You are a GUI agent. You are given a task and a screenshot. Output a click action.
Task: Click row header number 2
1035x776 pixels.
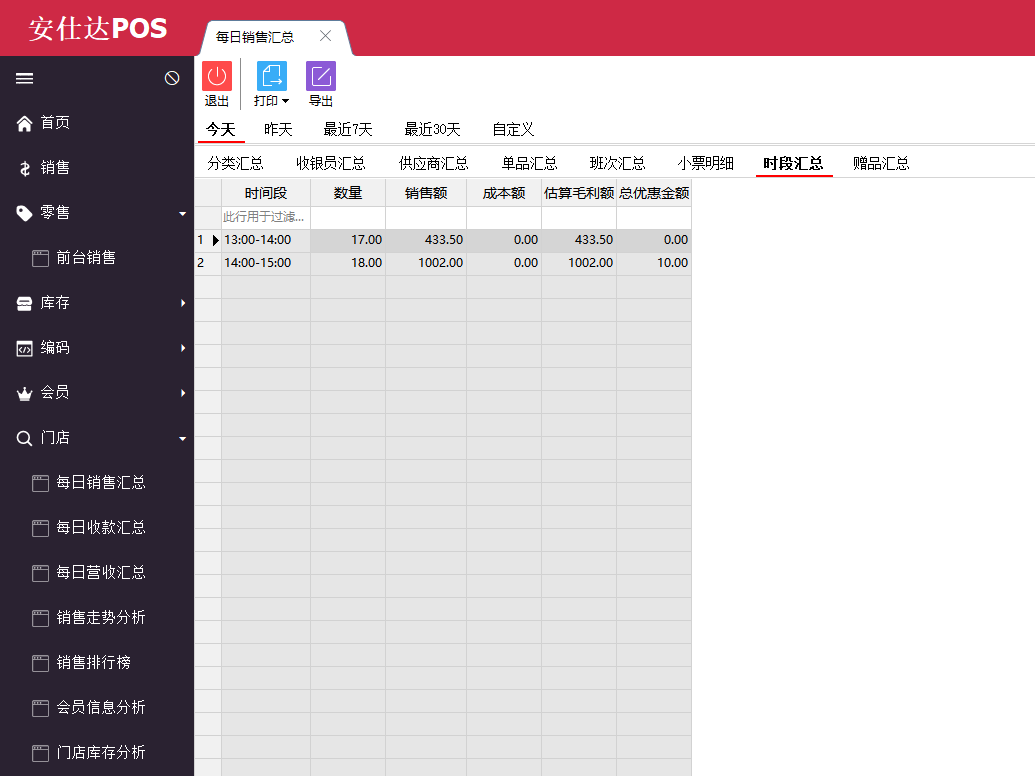[x=207, y=263]
